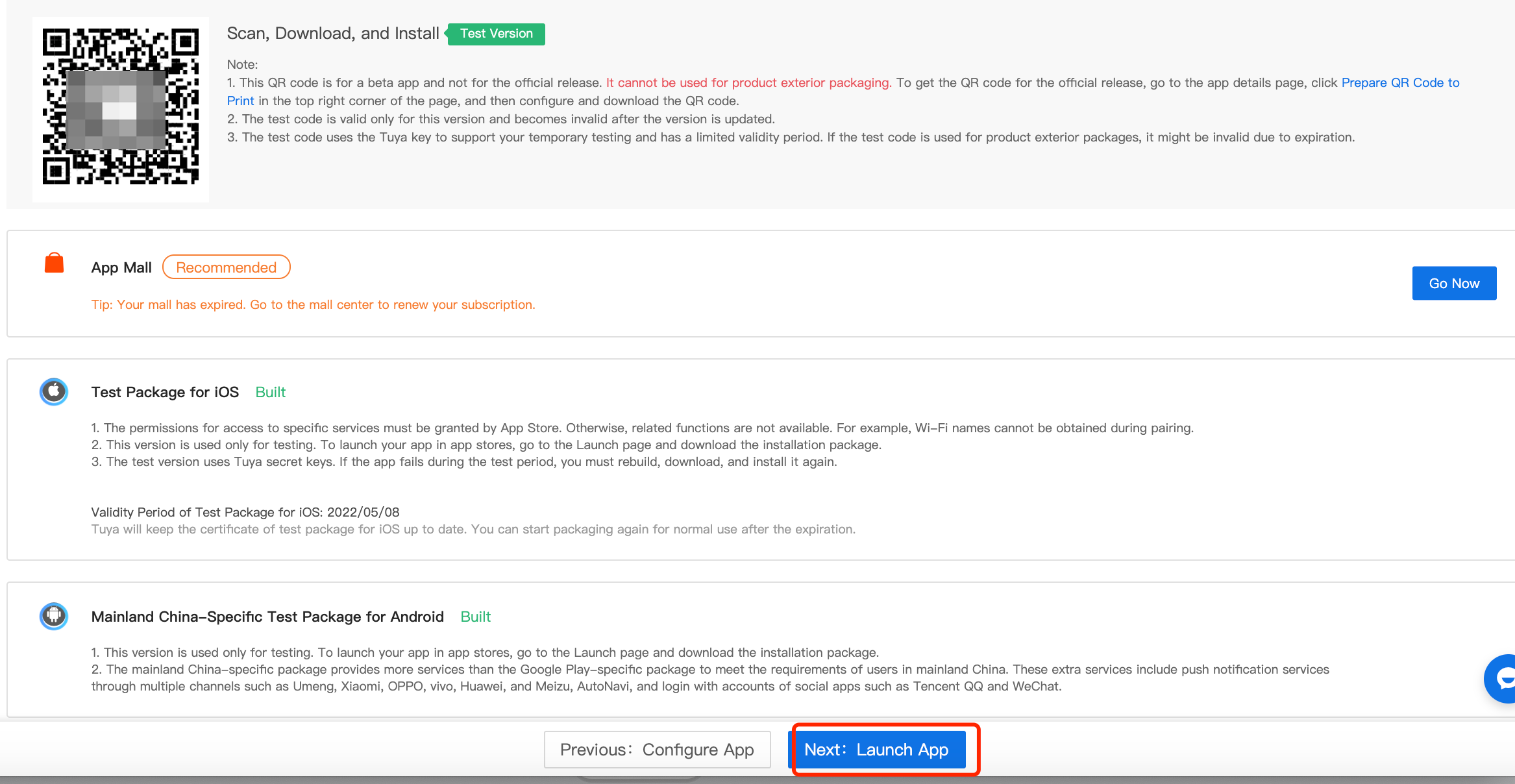The width and height of the screenshot is (1515, 784).
Task: Click the App Mall title
Action: tap(121, 267)
